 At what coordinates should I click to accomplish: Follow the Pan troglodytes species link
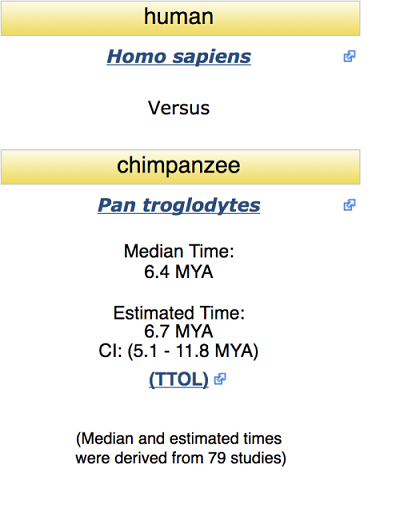(179, 205)
